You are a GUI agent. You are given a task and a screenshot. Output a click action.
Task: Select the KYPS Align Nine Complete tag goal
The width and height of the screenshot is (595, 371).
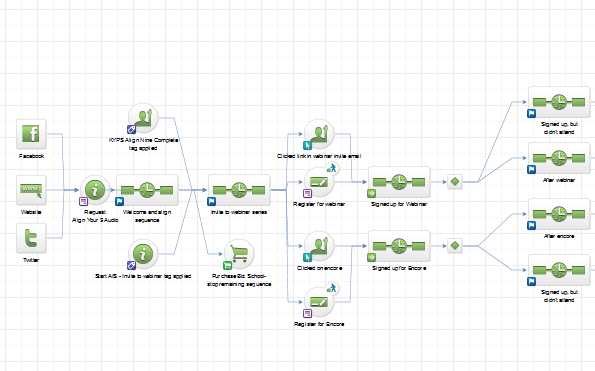pos(143,118)
